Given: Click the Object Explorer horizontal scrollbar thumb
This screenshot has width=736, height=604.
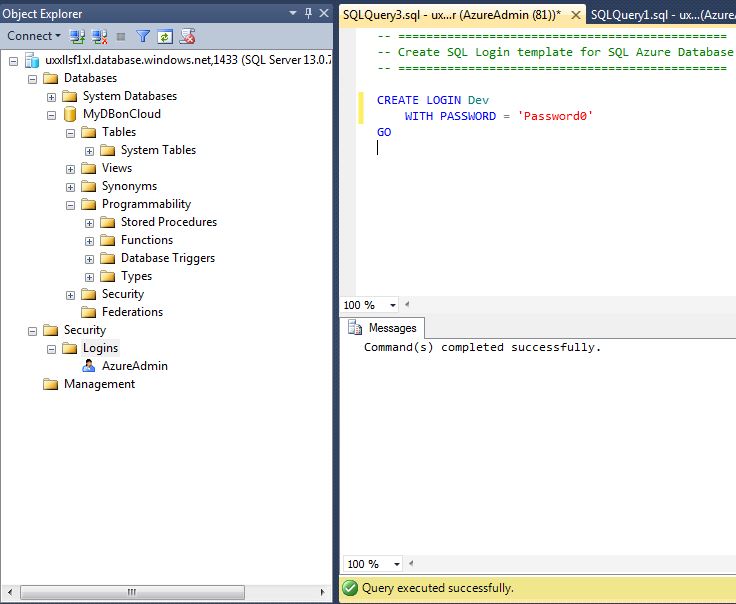Looking at the screenshot, I should click(132, 592).
